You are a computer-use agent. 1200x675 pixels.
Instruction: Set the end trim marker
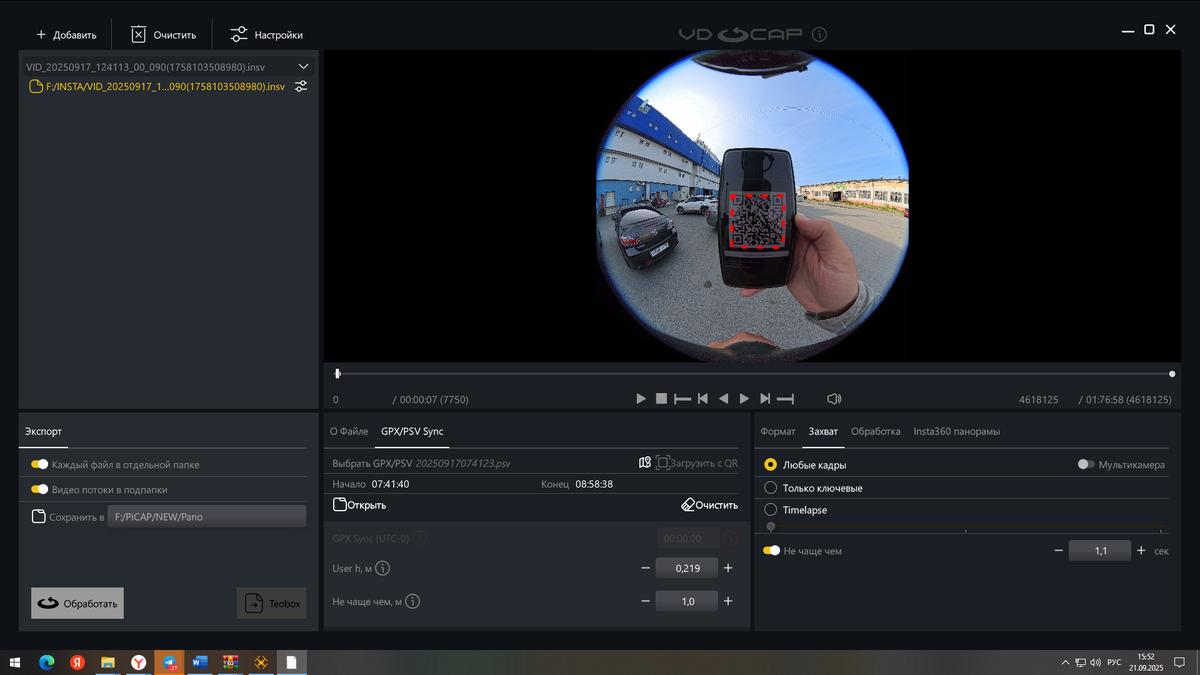(785, 399)
